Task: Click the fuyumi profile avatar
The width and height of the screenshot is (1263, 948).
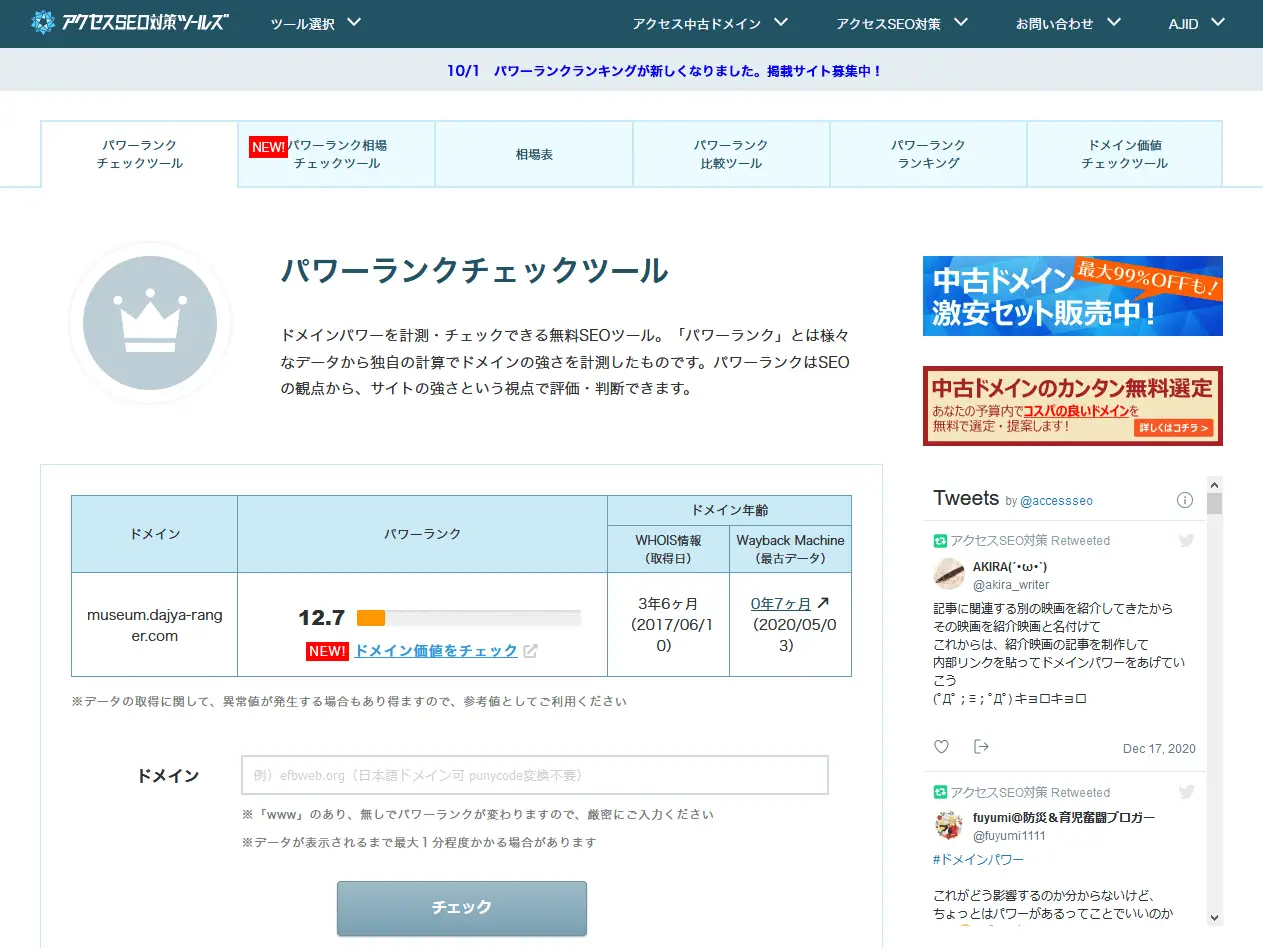Action: [x=949, y=825]
